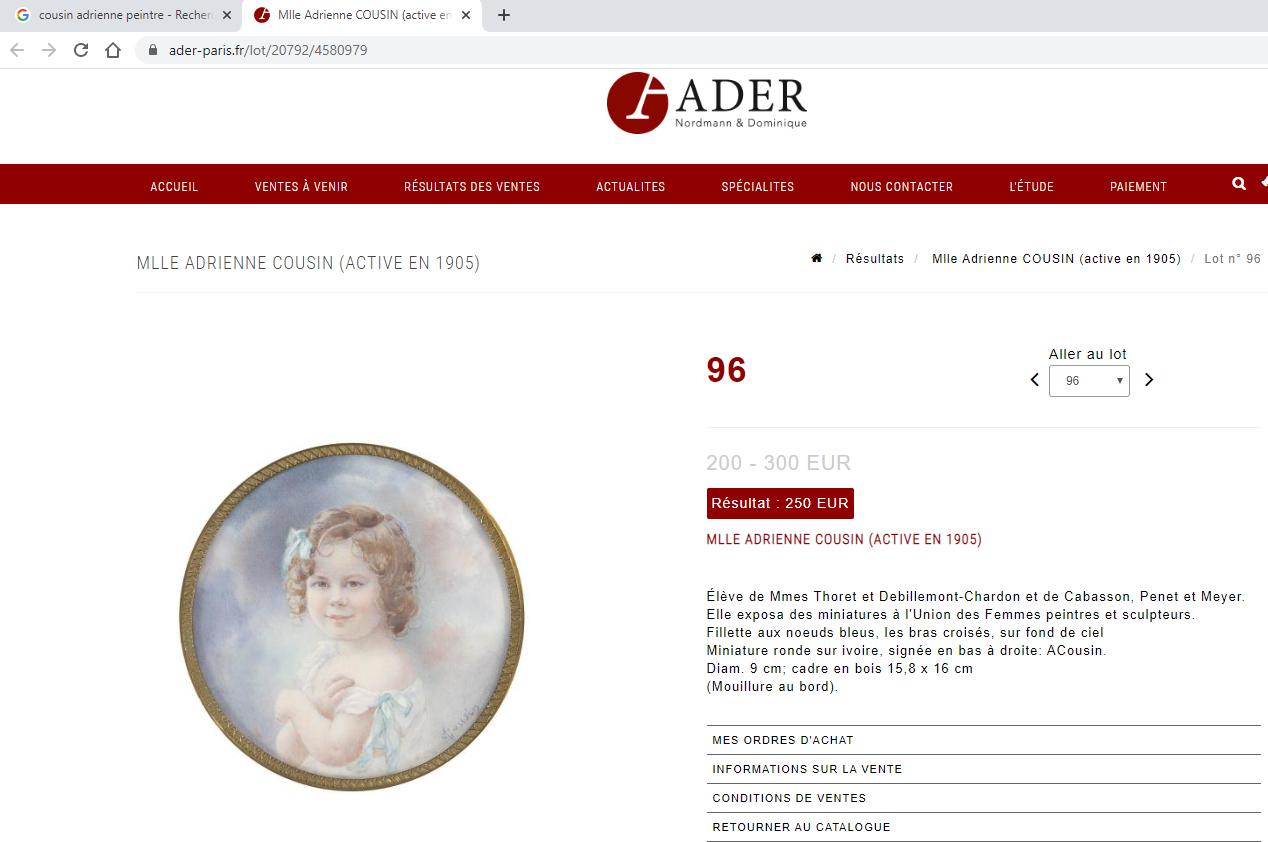Expand Mes ordres d'achat section
This screenshot has height=842, width=1268.
(x=983, y=740)
